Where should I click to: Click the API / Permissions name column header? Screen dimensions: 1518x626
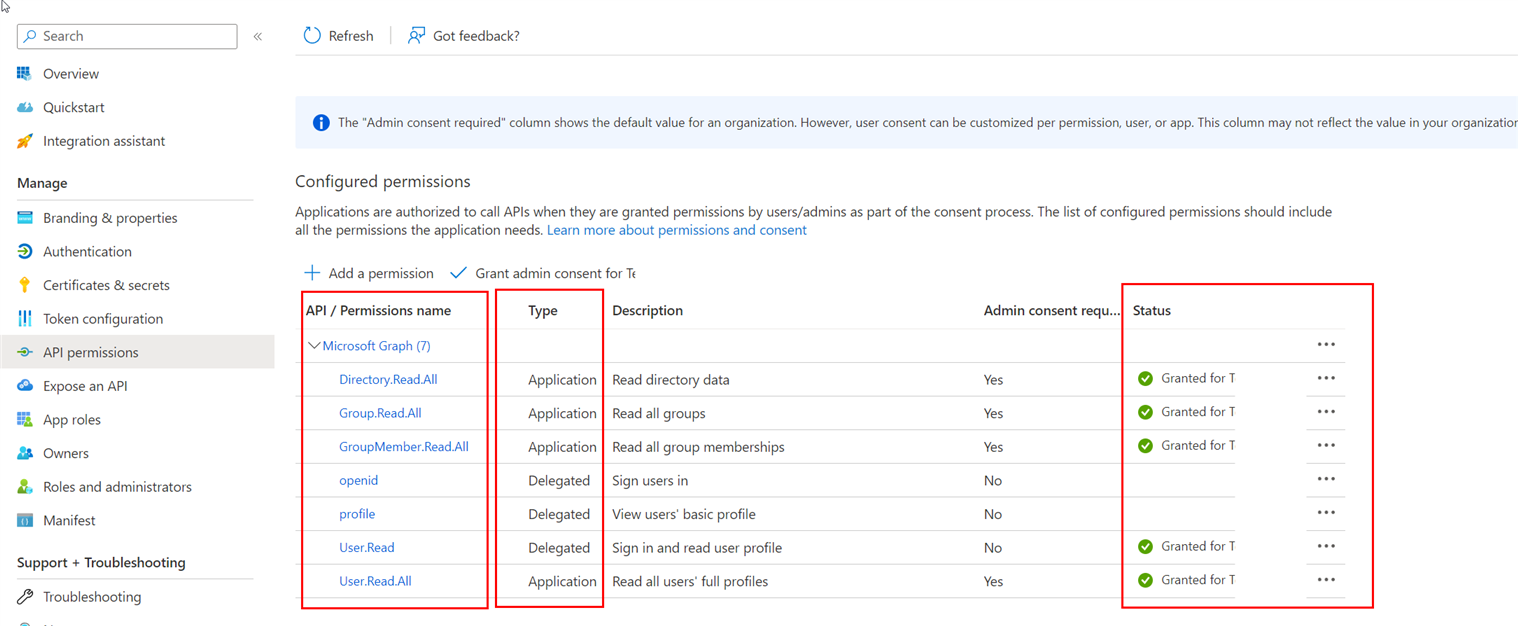378,311
